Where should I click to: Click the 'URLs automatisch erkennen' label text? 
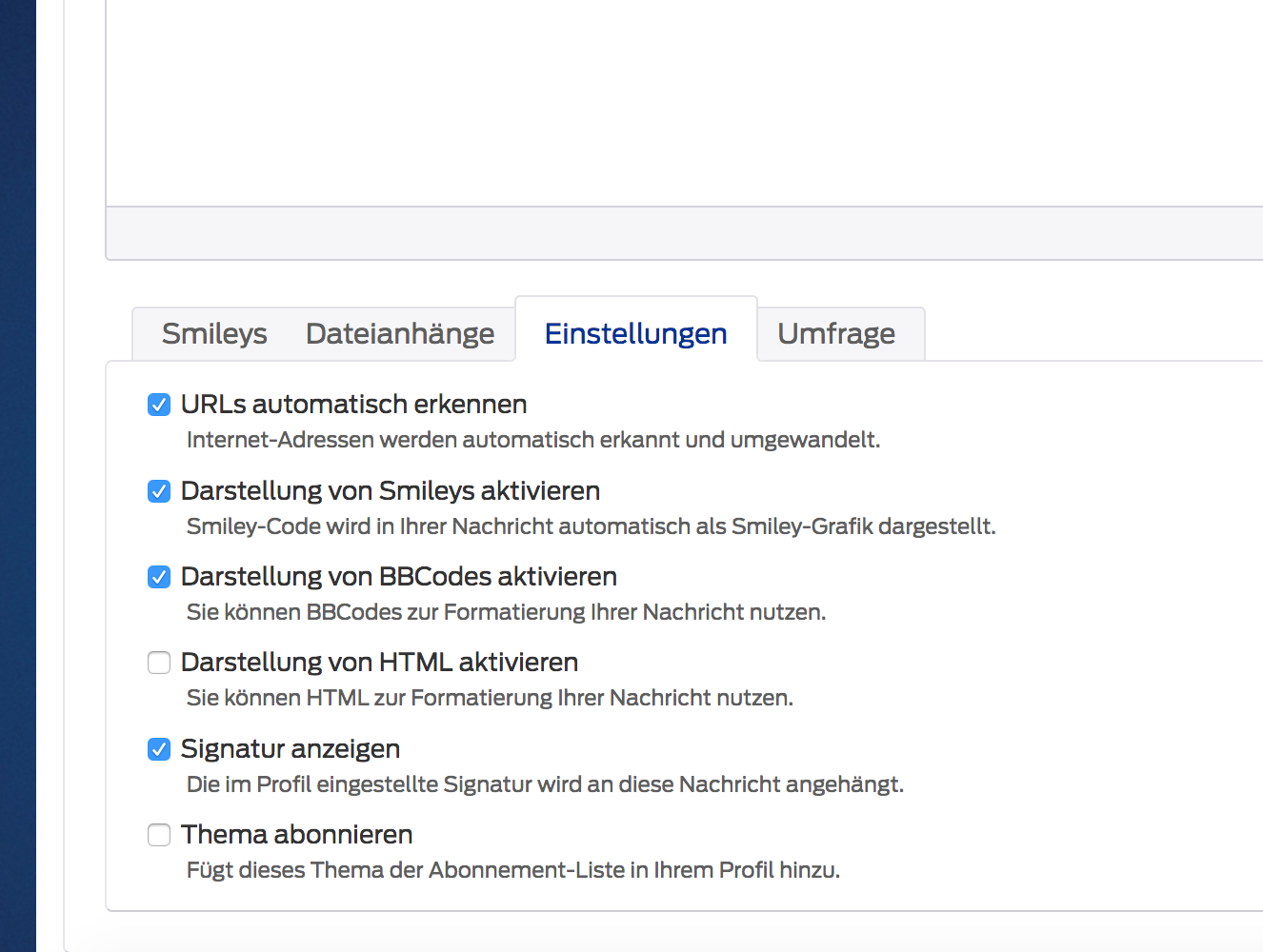coord(353,405)
